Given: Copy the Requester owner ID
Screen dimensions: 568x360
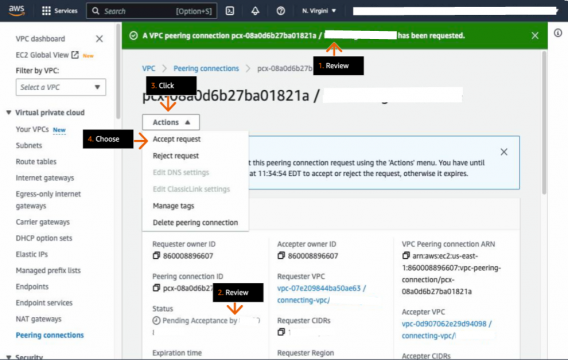Looking at the screenshot, I should [156, 255].
